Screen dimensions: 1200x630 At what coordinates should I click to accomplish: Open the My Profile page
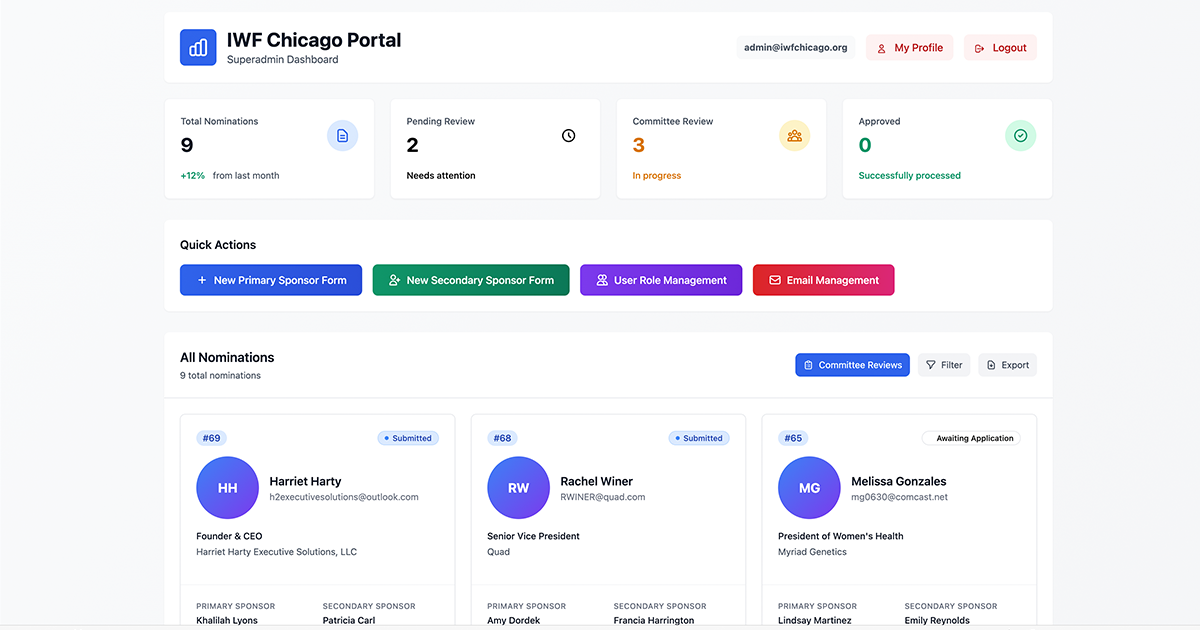(909, 48)
